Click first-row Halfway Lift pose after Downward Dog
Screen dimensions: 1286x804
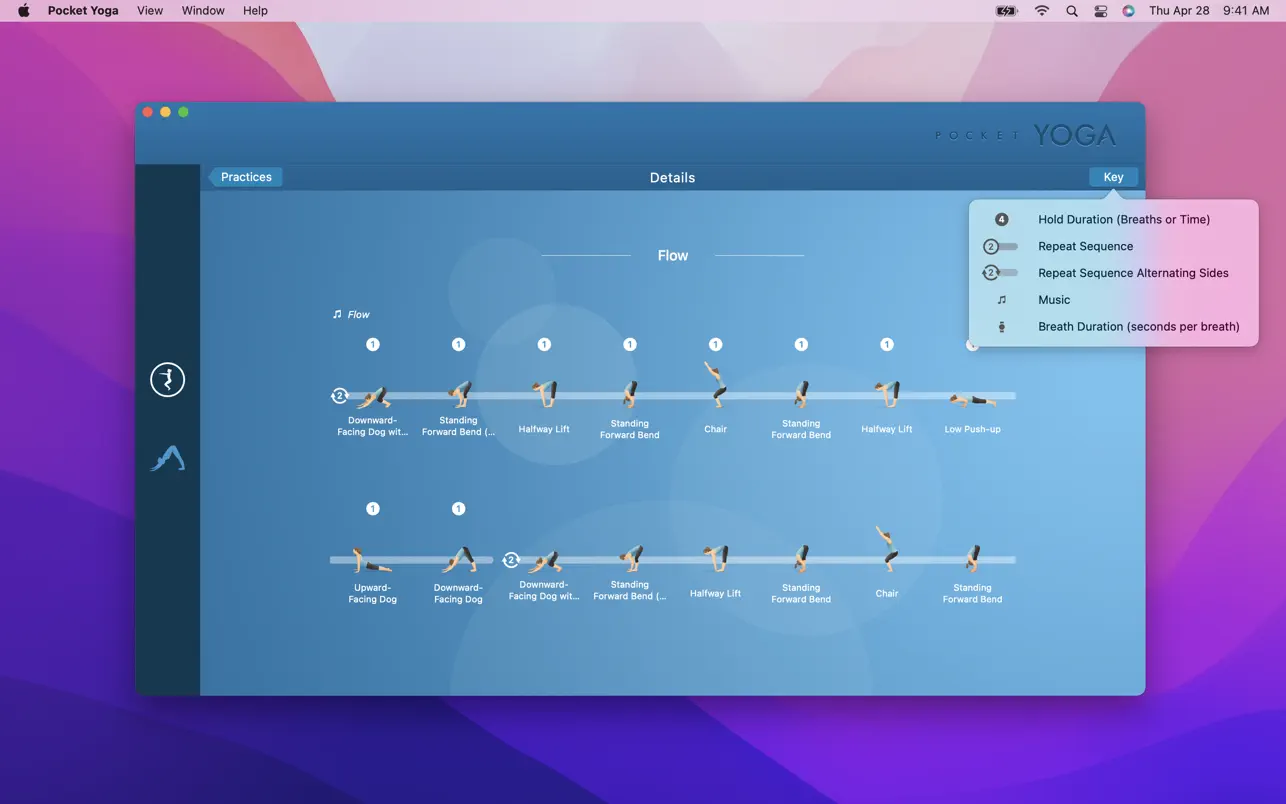point(544,394)
